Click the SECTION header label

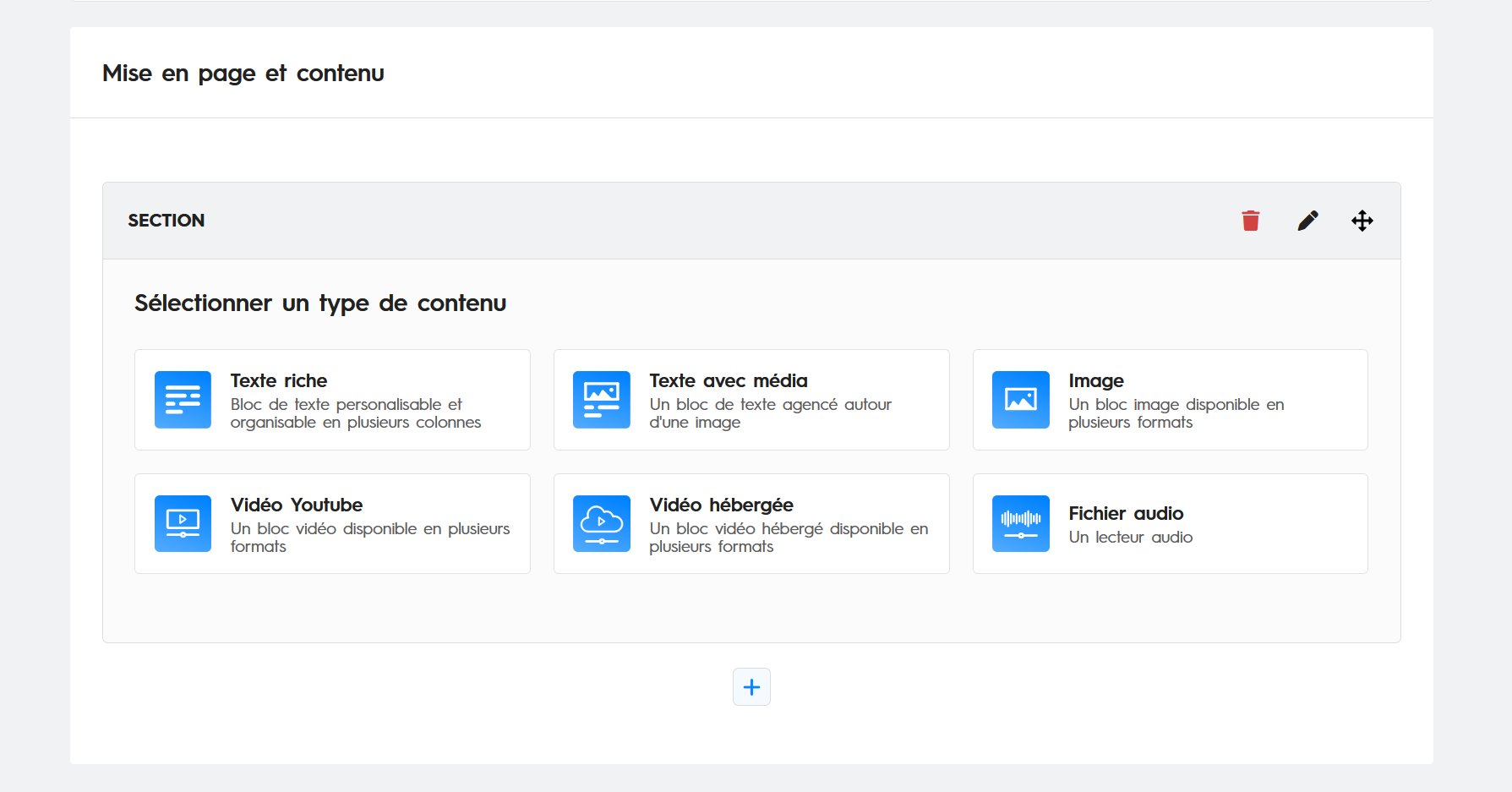tap(166, 221)
